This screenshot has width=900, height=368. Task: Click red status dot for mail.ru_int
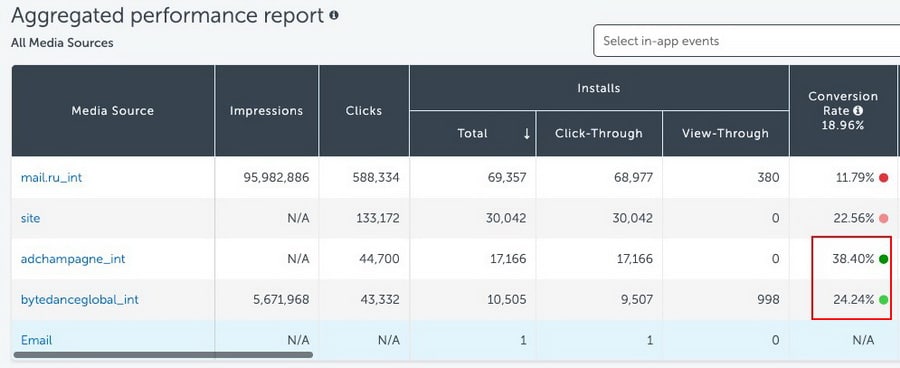coord(883,178)
